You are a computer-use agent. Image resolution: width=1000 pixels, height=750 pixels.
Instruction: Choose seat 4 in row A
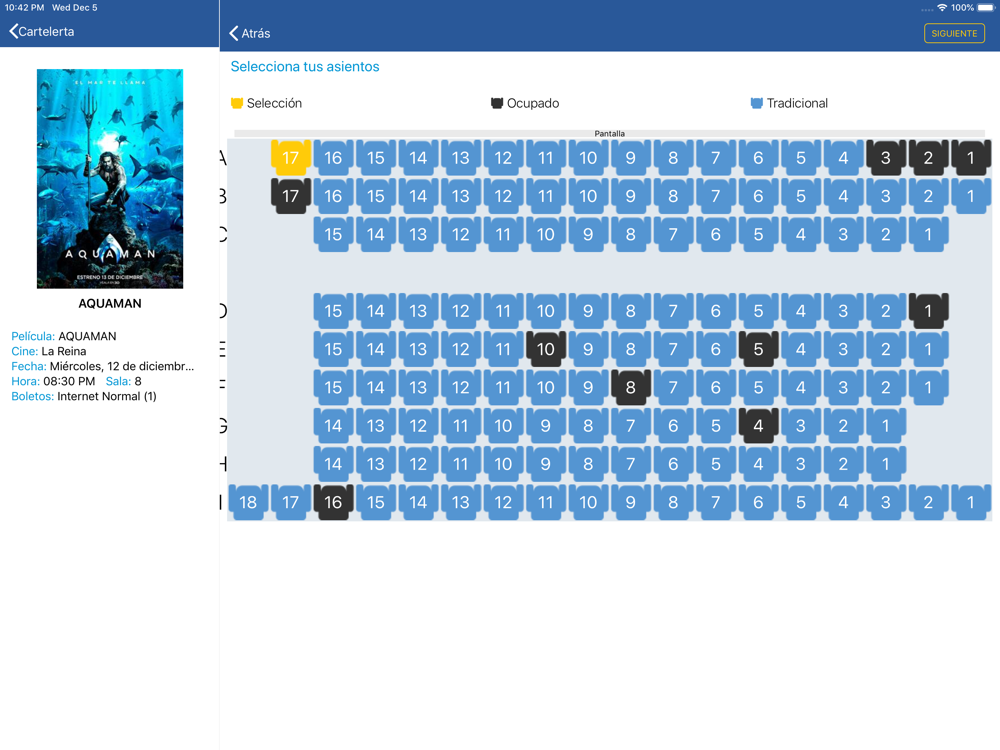coord(843,158)
